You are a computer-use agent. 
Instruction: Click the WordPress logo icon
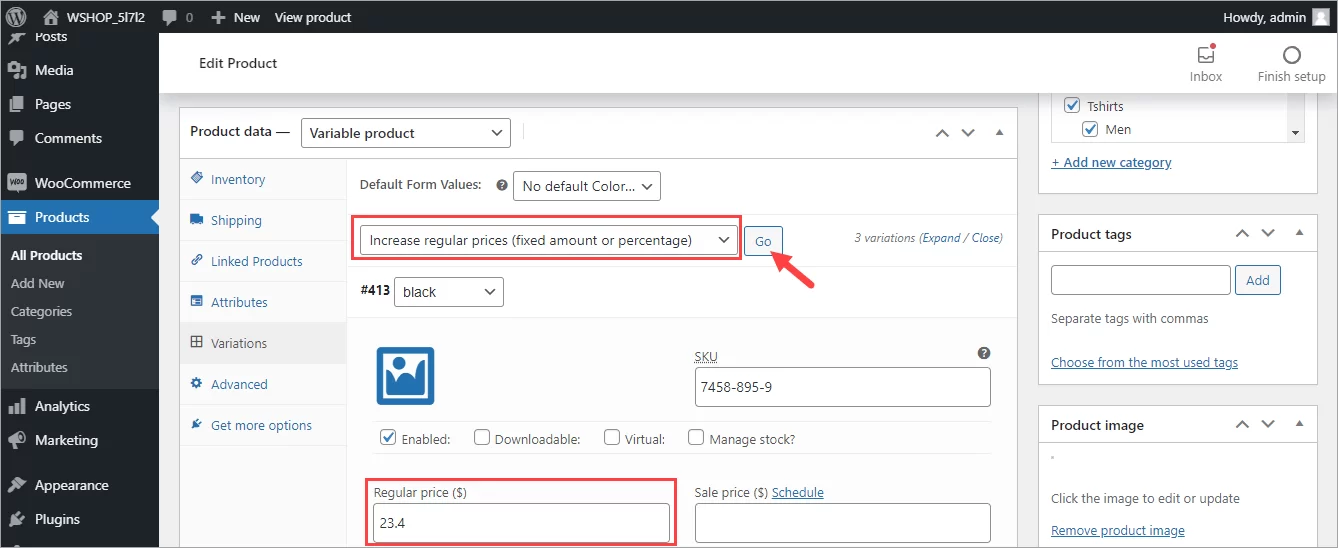(16, 17)
